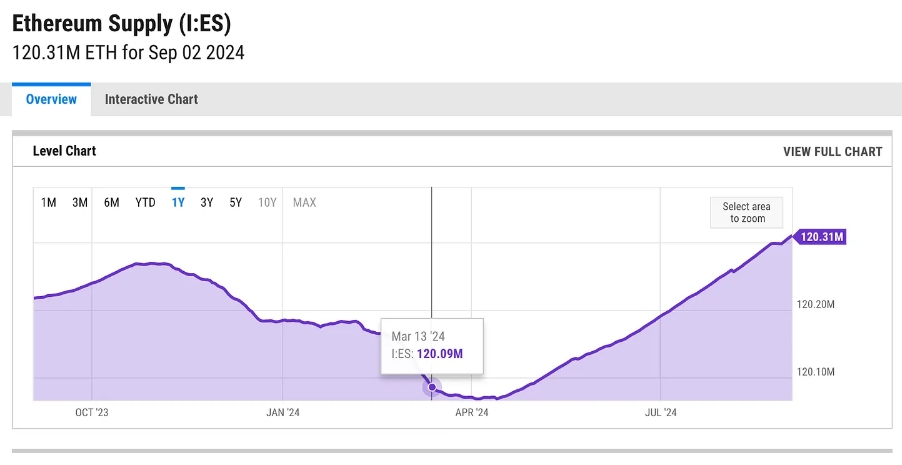Click the OCT '23 axis label
Viewport: 902px width, 465px height.
[91, 413]
